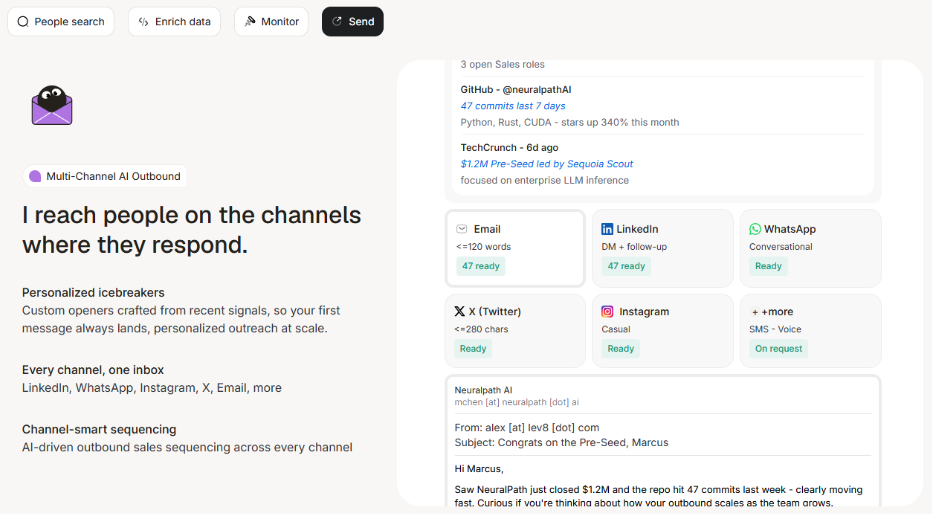This screenshot has width=932, height=514.
Task: Click 'Casual' under Instagram
Action: (x=616, y=329)
